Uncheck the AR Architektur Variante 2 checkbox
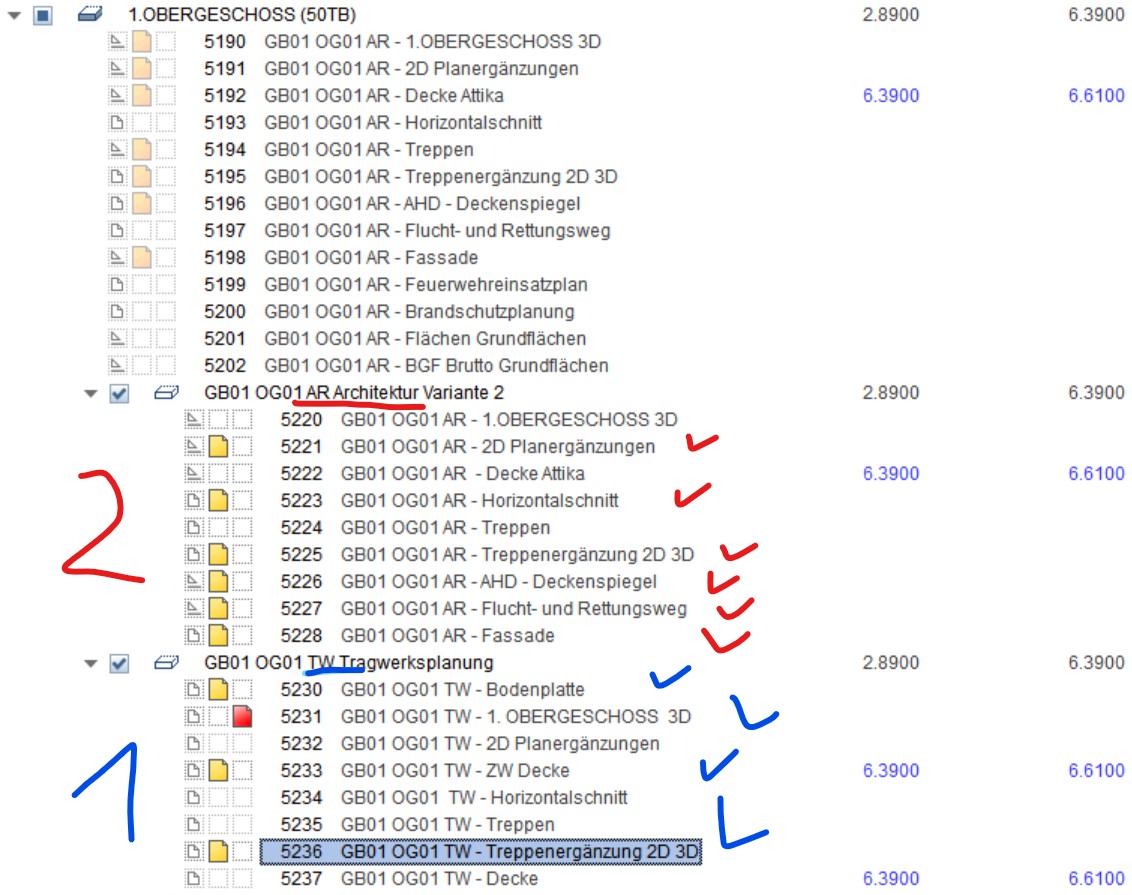This screenshot has width=1132, height=895. tap(119, 394)
